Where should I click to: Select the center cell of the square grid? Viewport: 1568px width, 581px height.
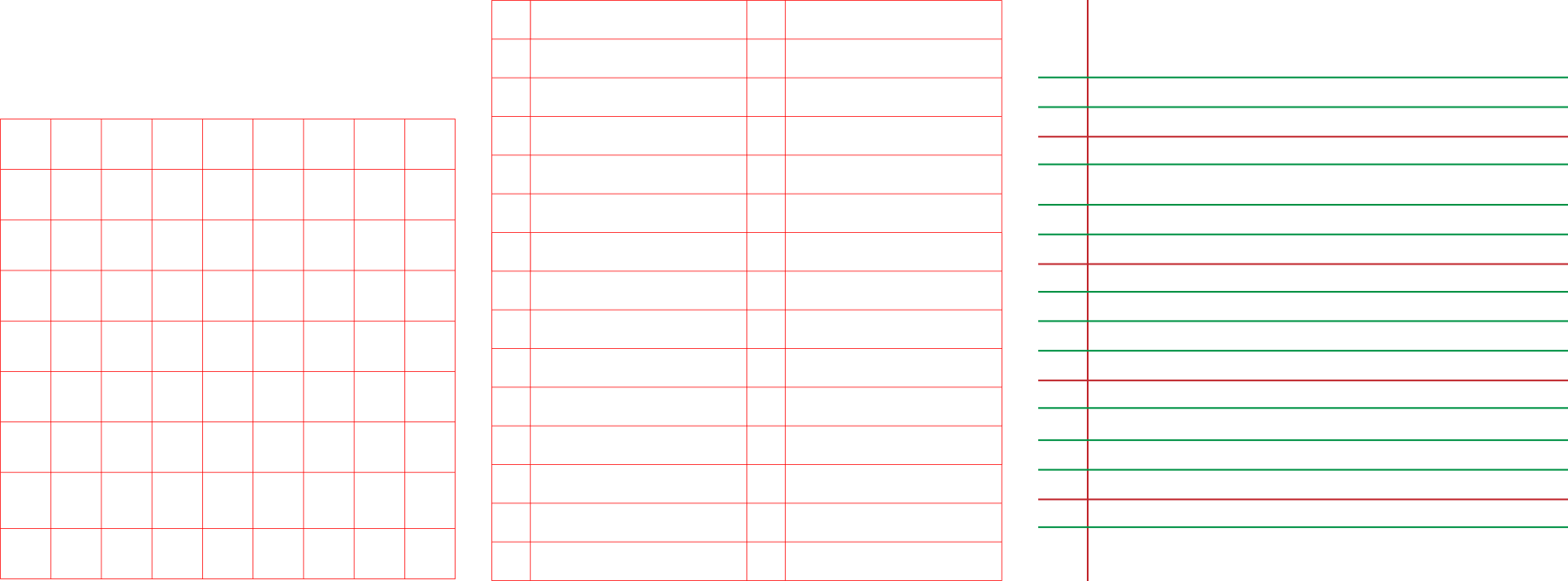[x=228, y=346]
